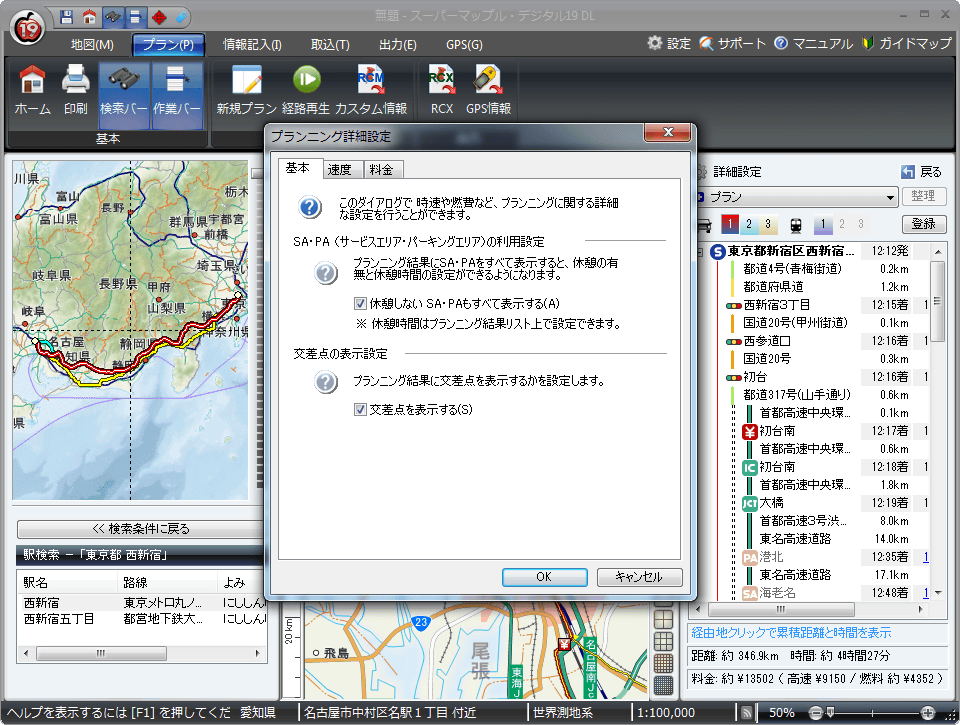The image size is (960, 725).
Task: Click the blue tag icon in quick access bar
Action: 181,17
